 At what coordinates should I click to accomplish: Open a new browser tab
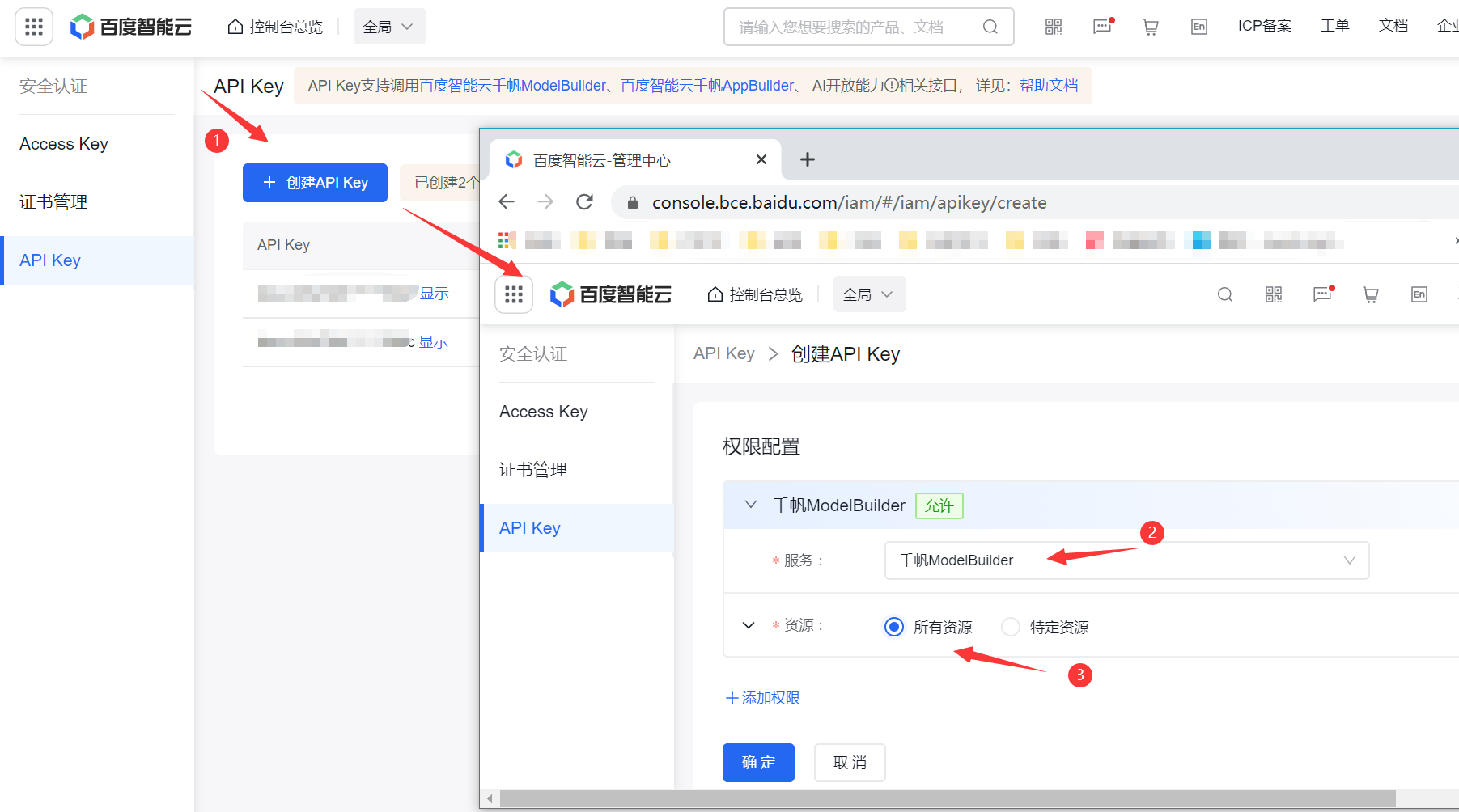(x=807, y=159)
